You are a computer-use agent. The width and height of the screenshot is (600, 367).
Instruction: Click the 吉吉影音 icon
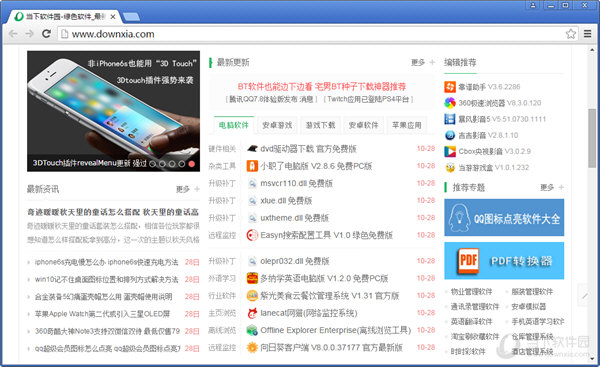coord(450,135)
